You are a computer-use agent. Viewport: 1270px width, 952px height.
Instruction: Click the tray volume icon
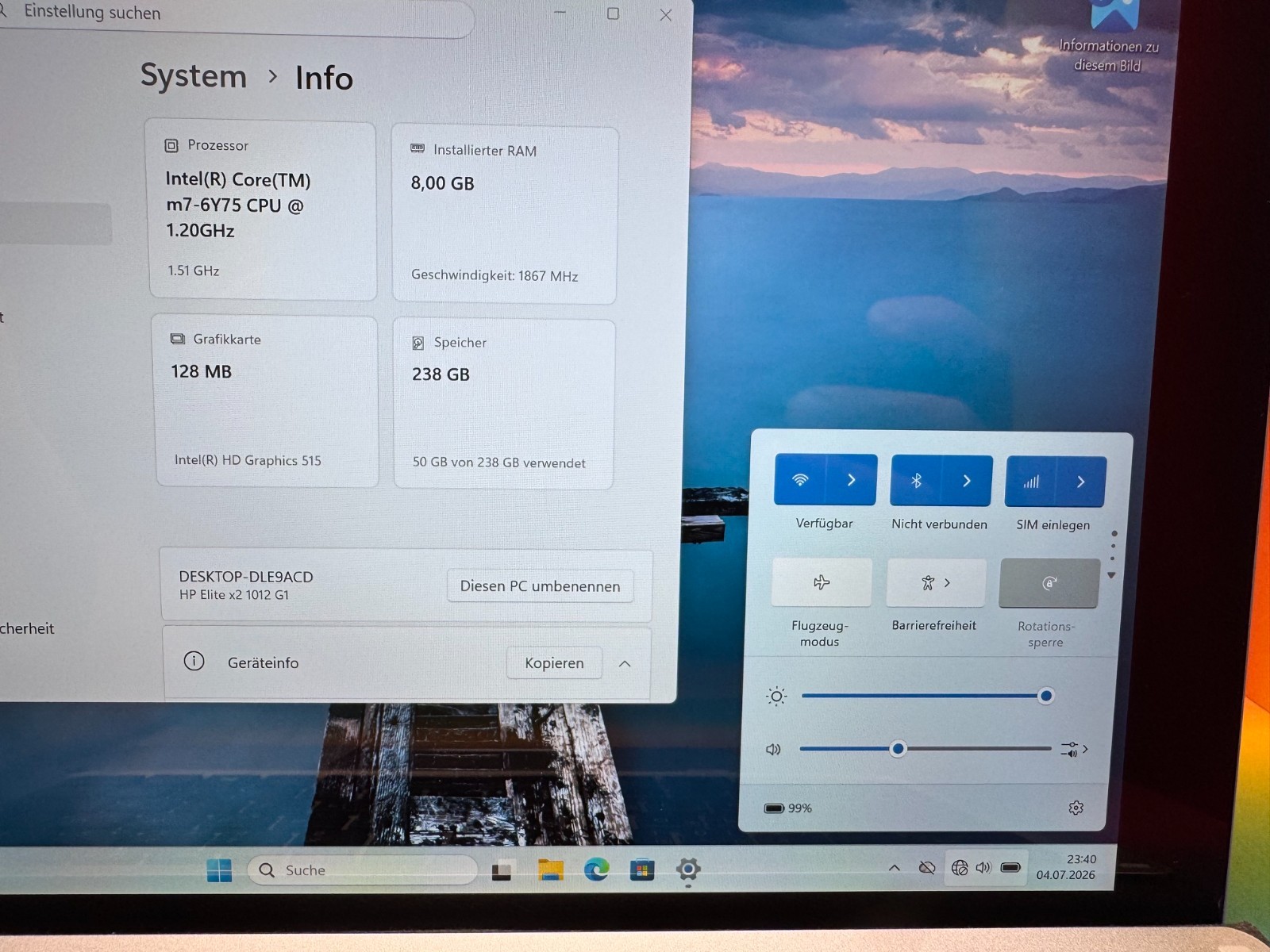(983, 867)
